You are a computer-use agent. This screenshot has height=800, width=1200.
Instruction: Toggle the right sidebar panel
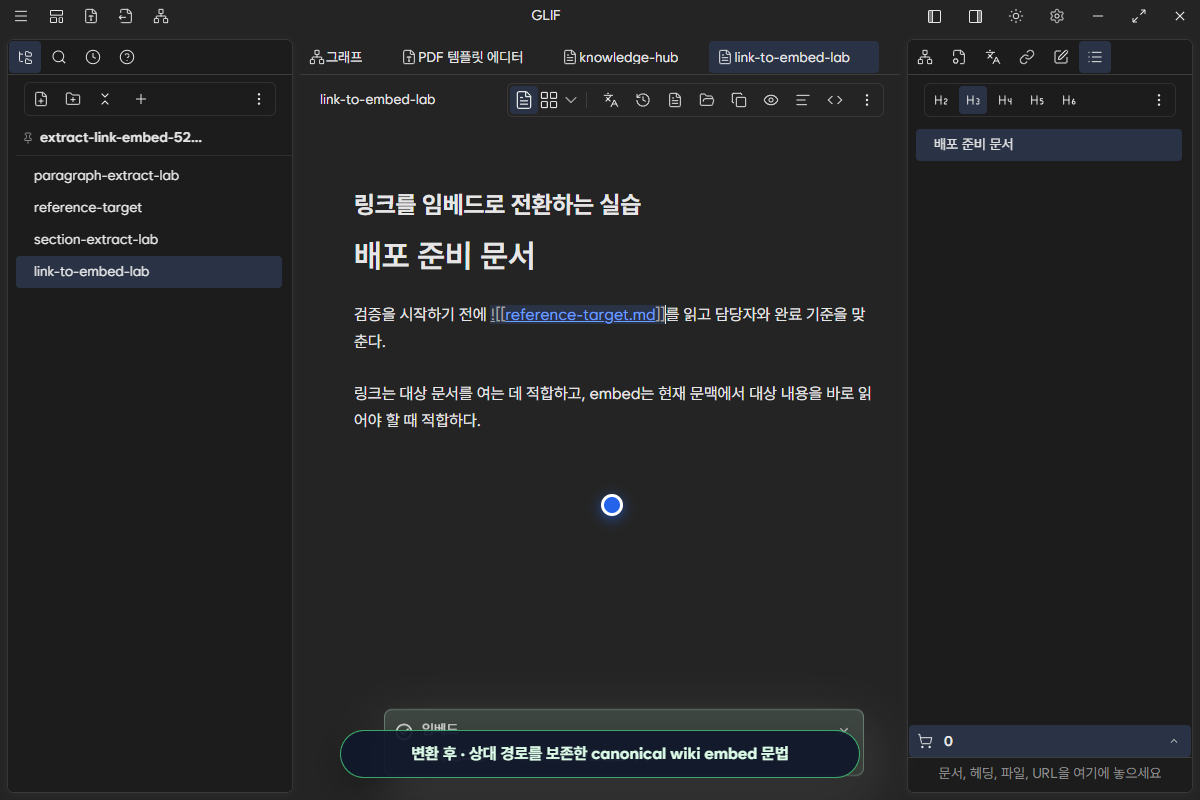coord(975,16)
